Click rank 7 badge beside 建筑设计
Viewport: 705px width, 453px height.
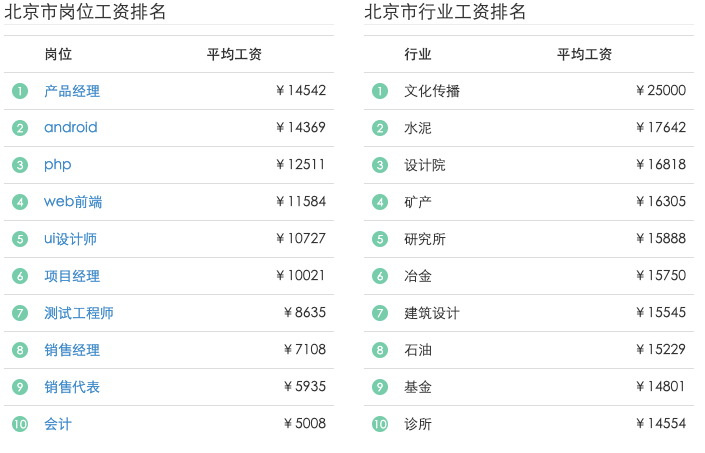380,313
